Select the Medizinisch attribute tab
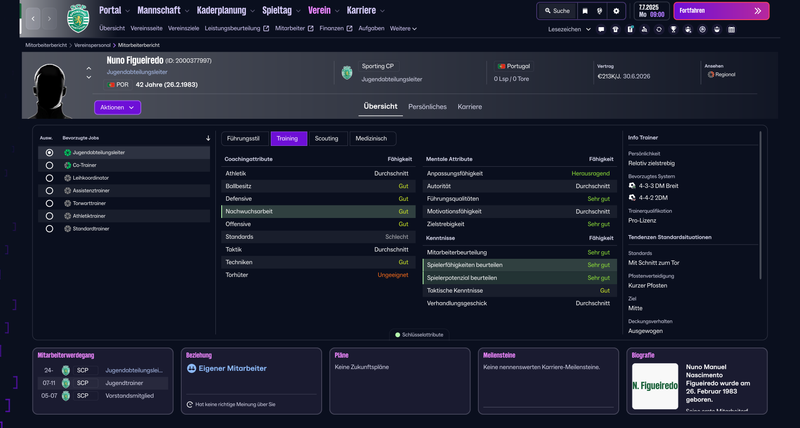 point(371,139)
